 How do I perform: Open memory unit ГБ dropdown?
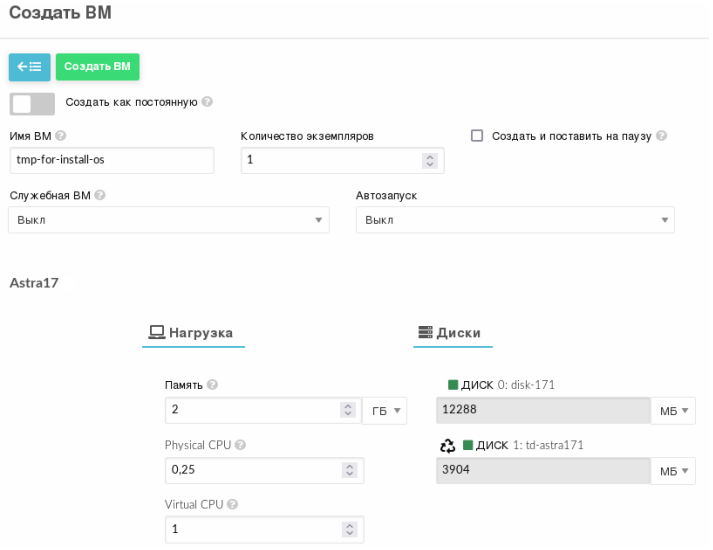385,411
